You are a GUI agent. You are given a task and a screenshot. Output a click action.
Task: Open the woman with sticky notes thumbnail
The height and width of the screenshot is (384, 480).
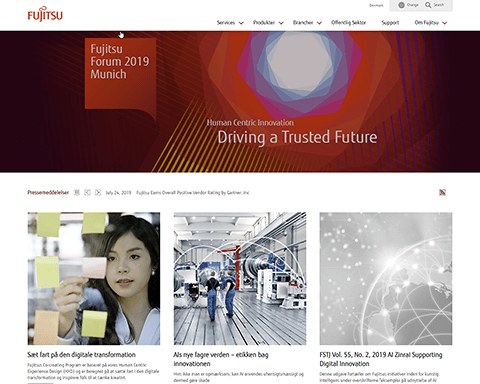(94, 279)
